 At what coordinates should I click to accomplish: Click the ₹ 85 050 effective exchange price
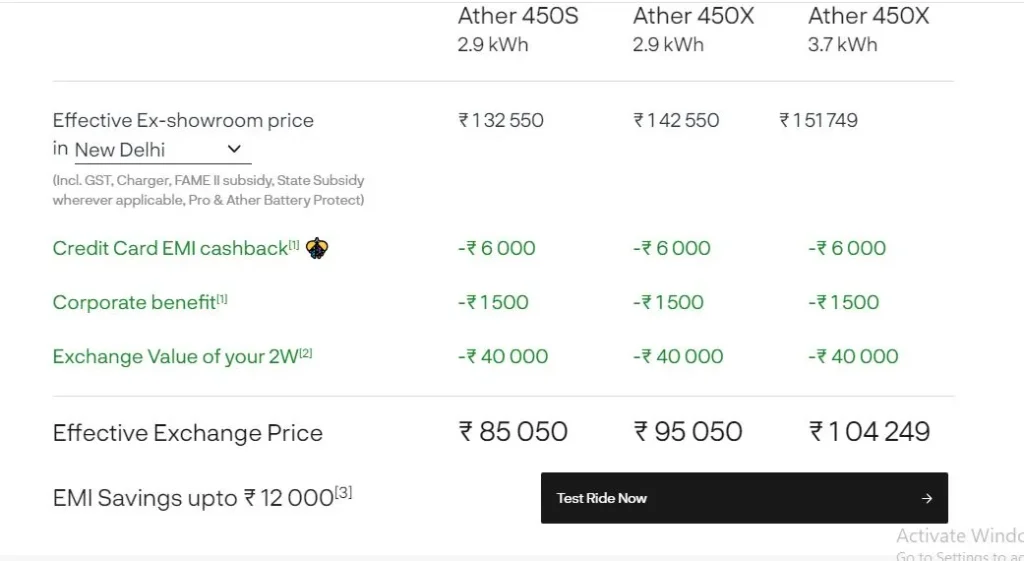pos(513,432)
